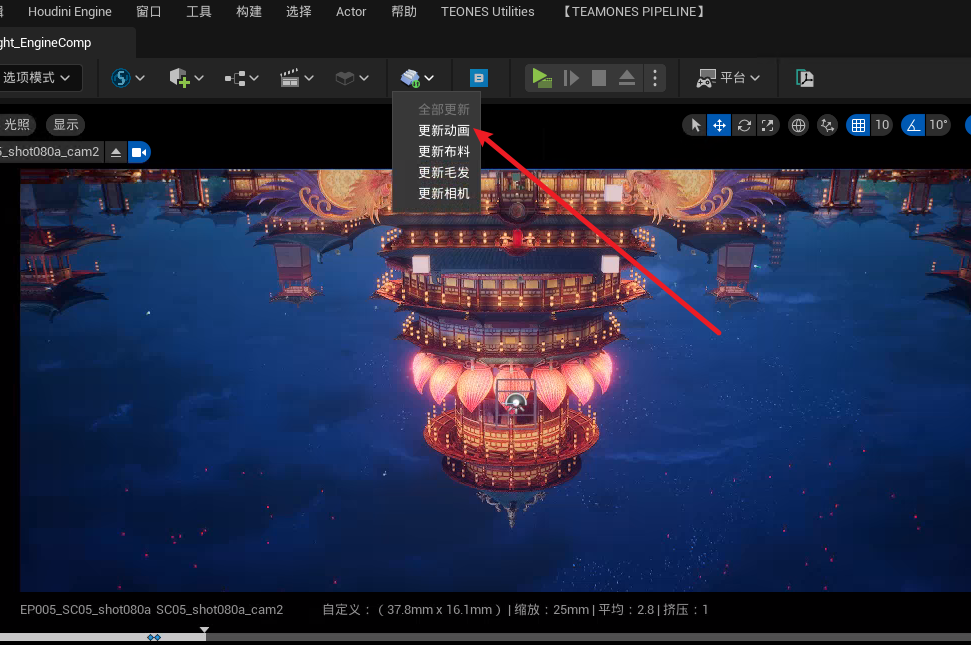
Task: Open the 帮助 menu
Action: tap(404, 12)
